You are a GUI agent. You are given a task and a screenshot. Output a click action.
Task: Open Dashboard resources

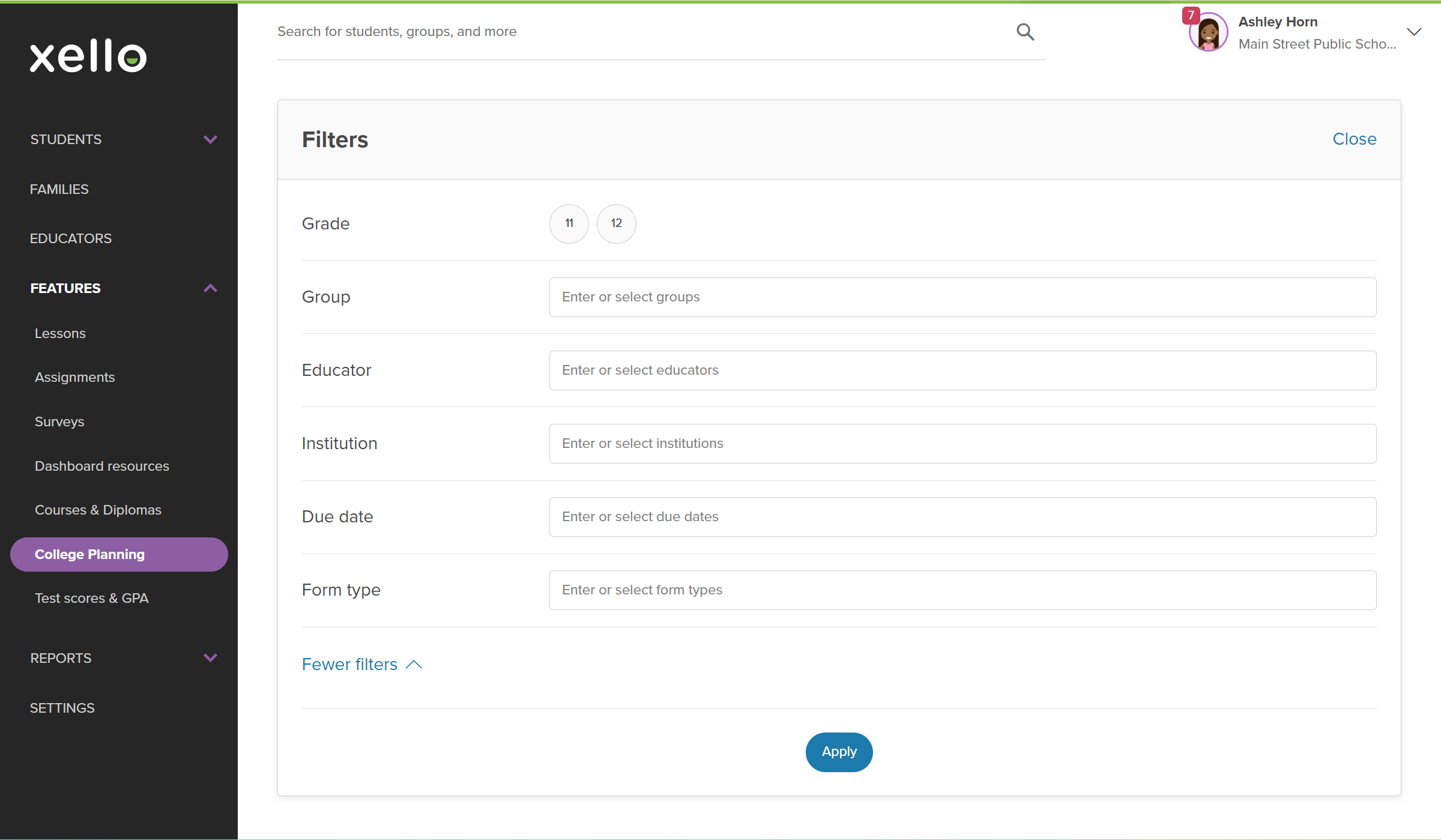(102, 466)
